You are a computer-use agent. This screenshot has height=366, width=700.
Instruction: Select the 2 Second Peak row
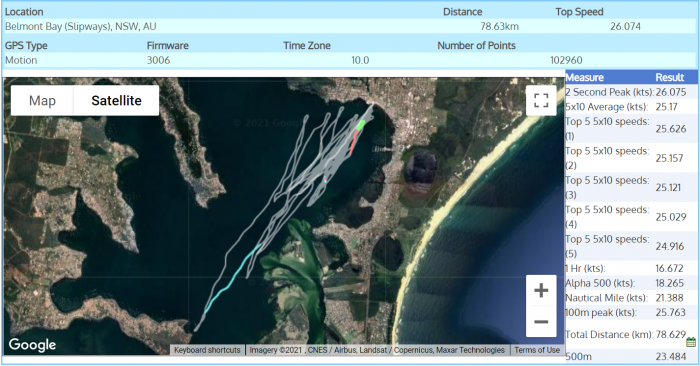[631, 92]
